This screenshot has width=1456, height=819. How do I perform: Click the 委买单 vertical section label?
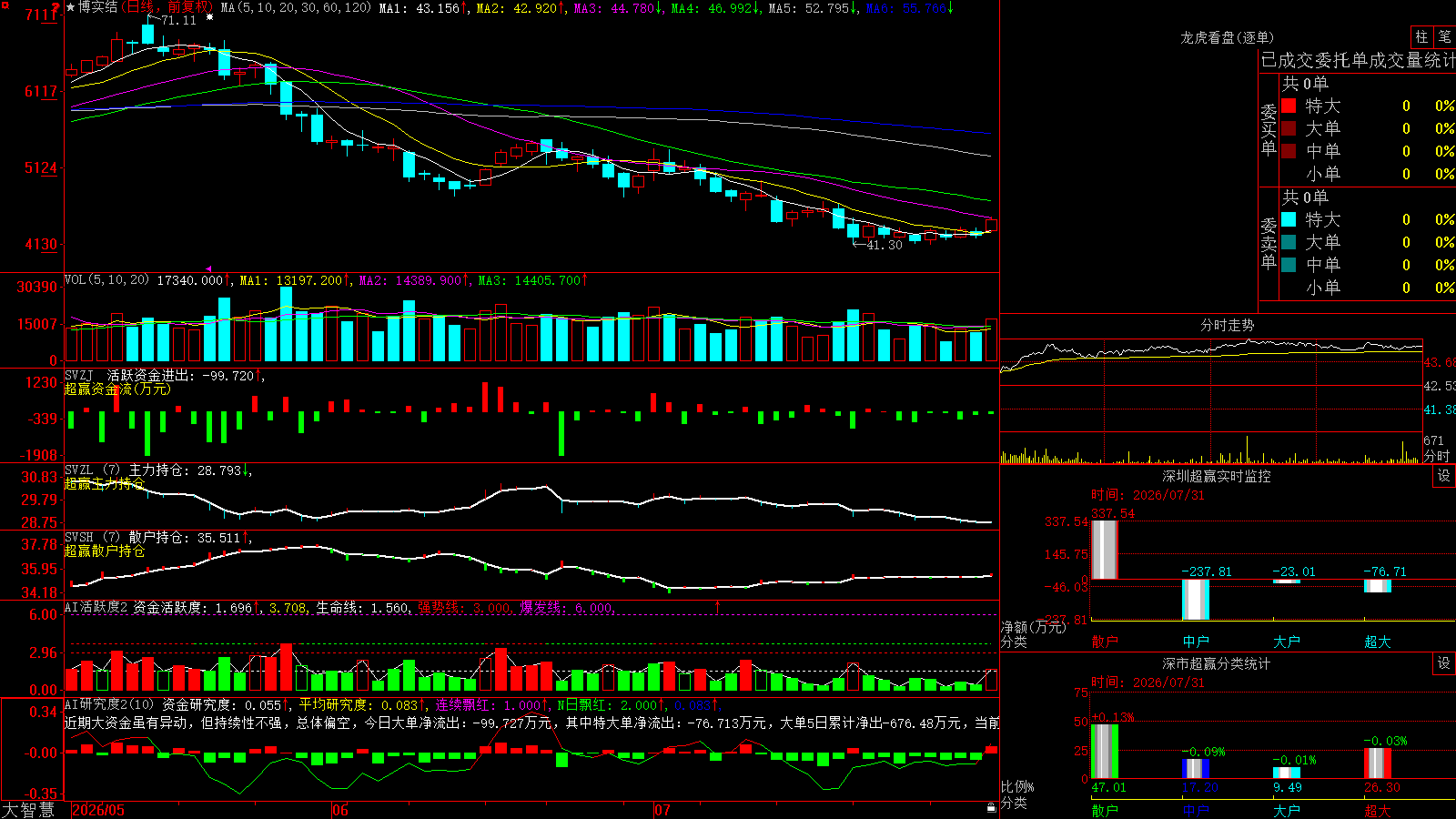pyautogui.click(x=1269, y=130)
